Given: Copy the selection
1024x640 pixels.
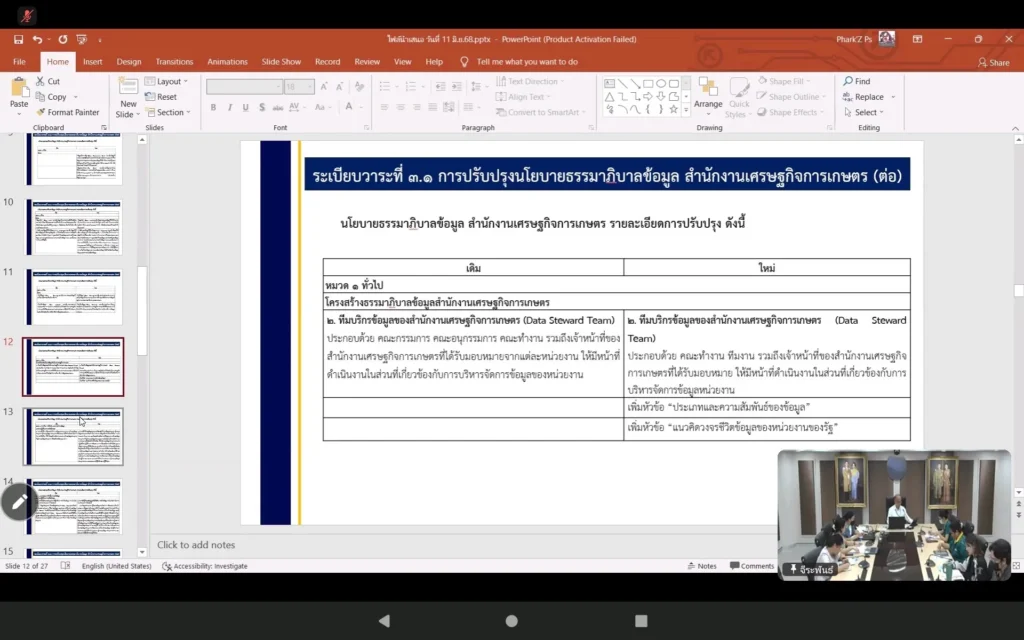Looking at the screenshot, I should click(x=52, y=97).
